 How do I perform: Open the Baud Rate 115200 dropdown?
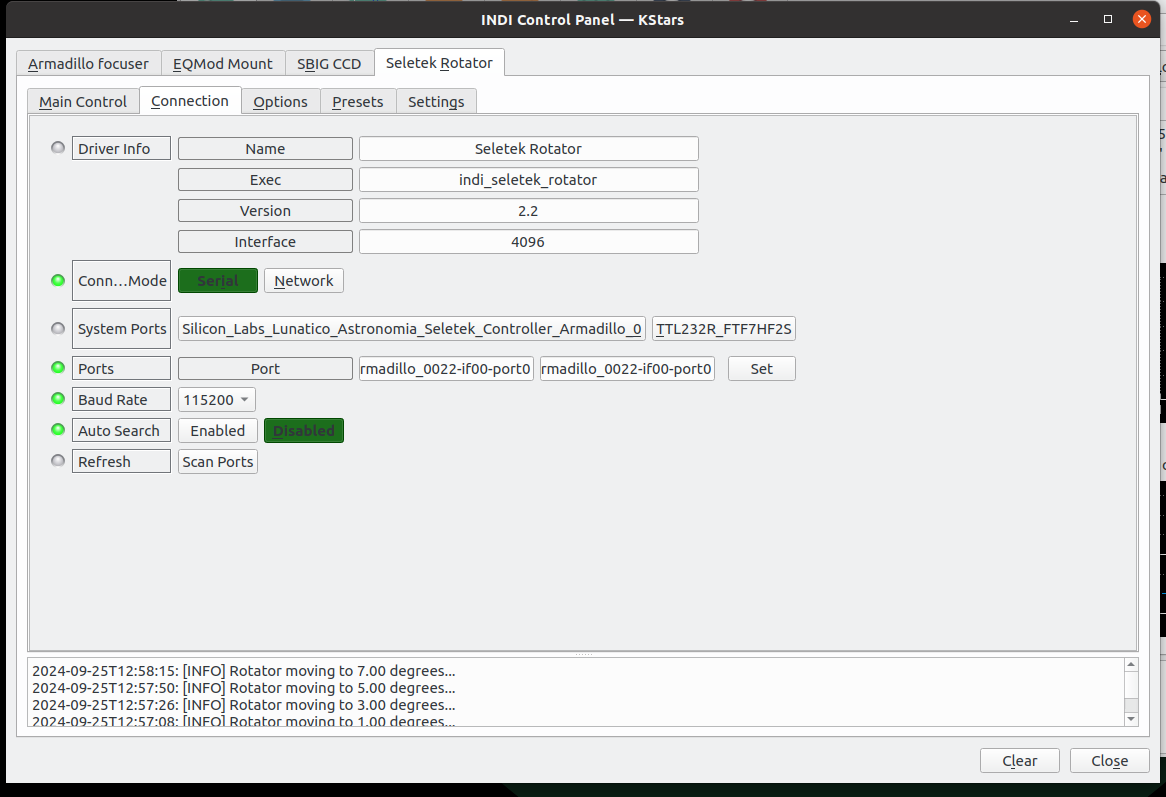click(x=217, y=399)
